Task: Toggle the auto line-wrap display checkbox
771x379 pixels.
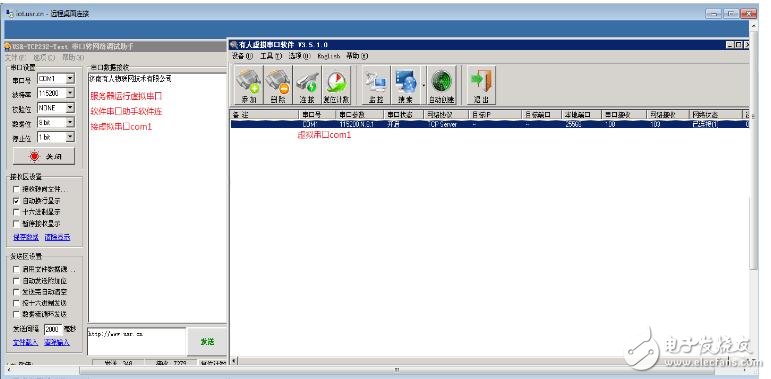Action: pyautogui.click(x=17, y=201)
